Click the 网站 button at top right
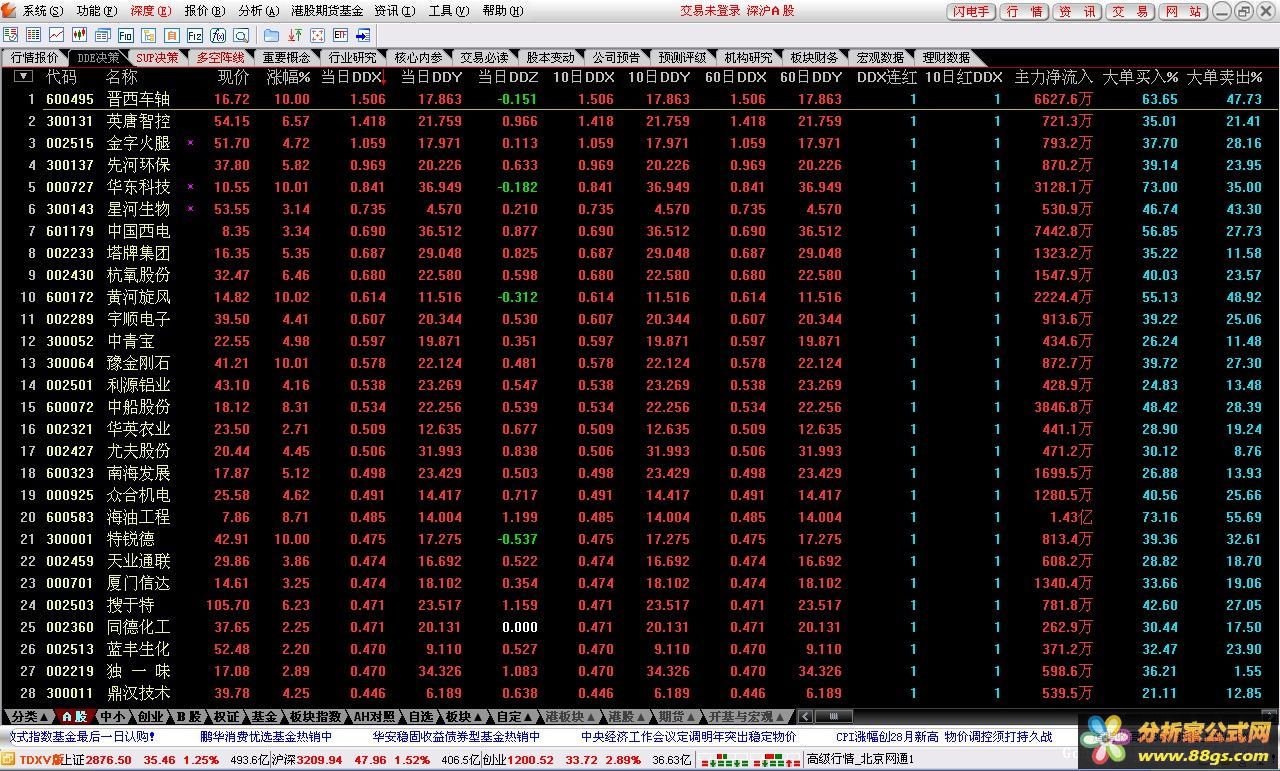 pyautogui.click(x=1183, y=11)
